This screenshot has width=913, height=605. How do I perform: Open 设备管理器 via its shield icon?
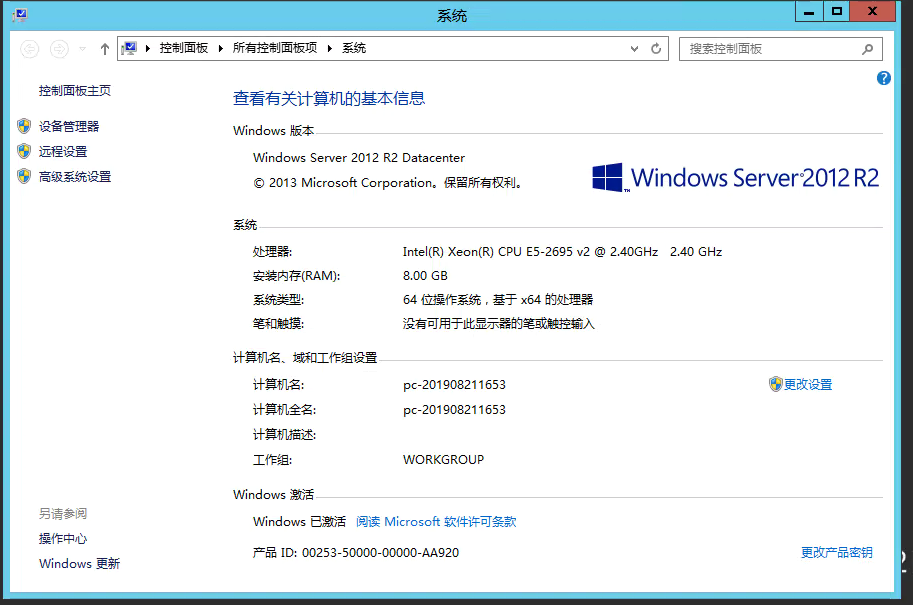tap(23, 126)
